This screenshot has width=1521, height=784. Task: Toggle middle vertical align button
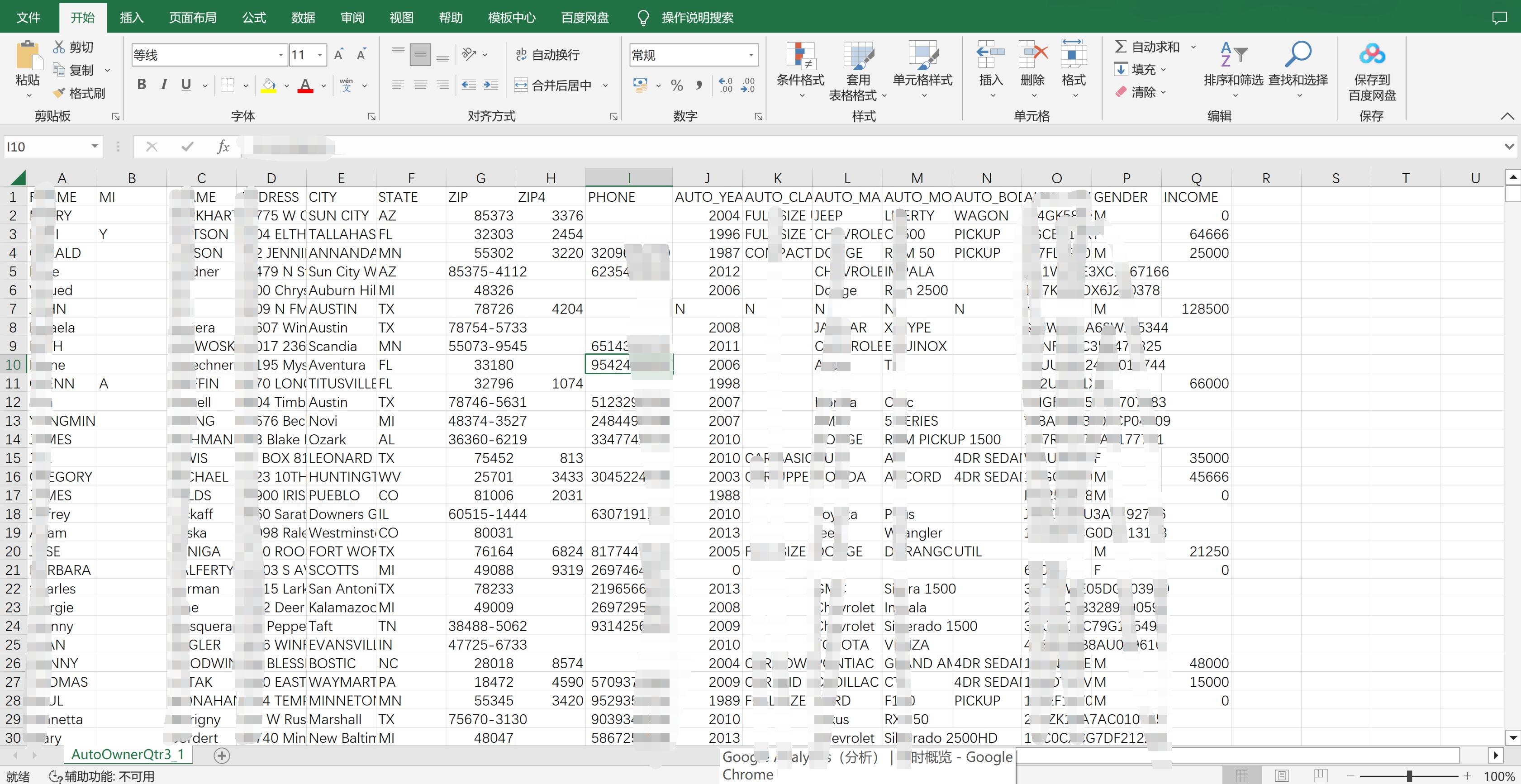(420, 55)
